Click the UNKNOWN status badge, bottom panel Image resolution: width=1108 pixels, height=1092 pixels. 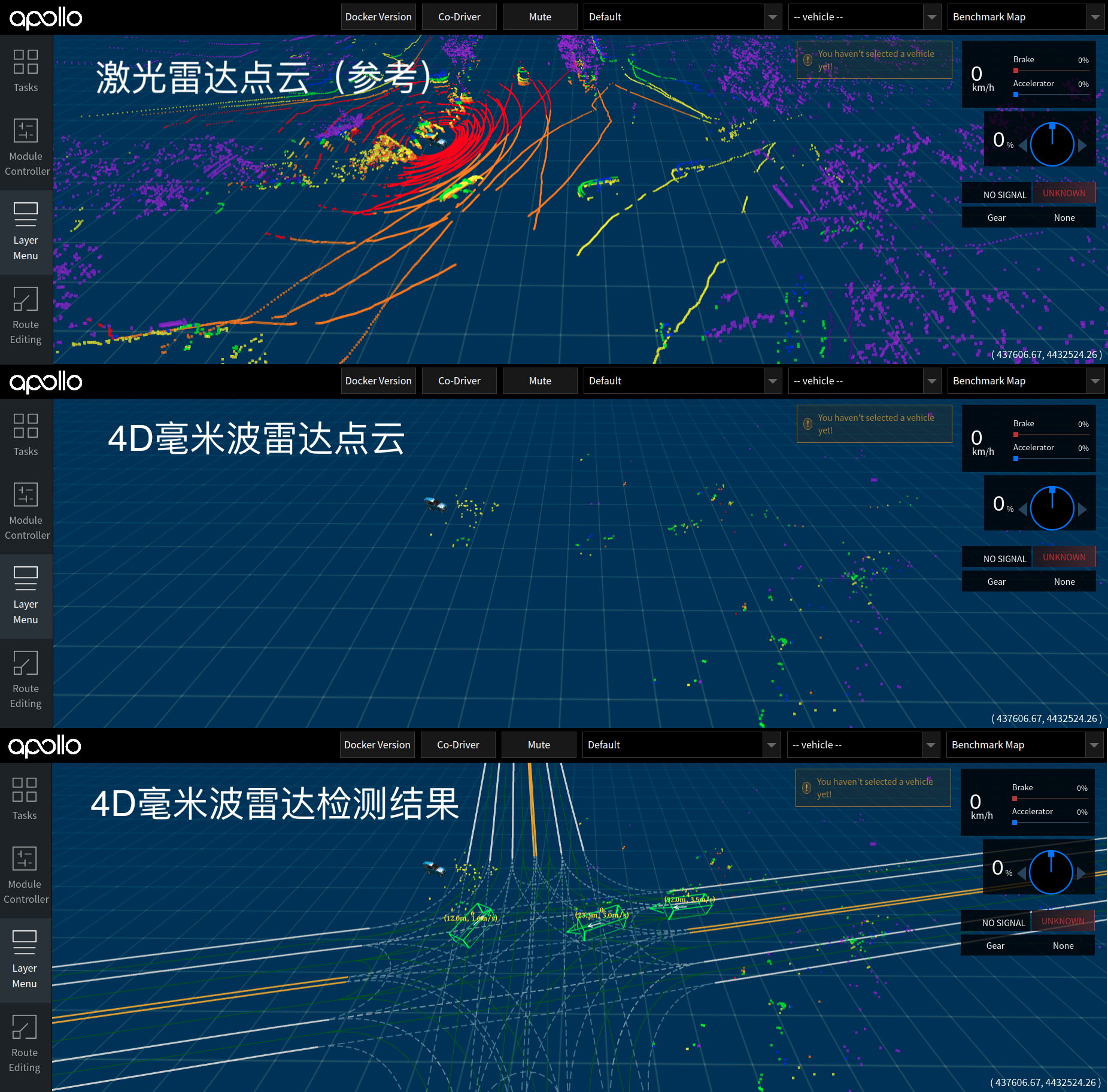coord(1063,921)
